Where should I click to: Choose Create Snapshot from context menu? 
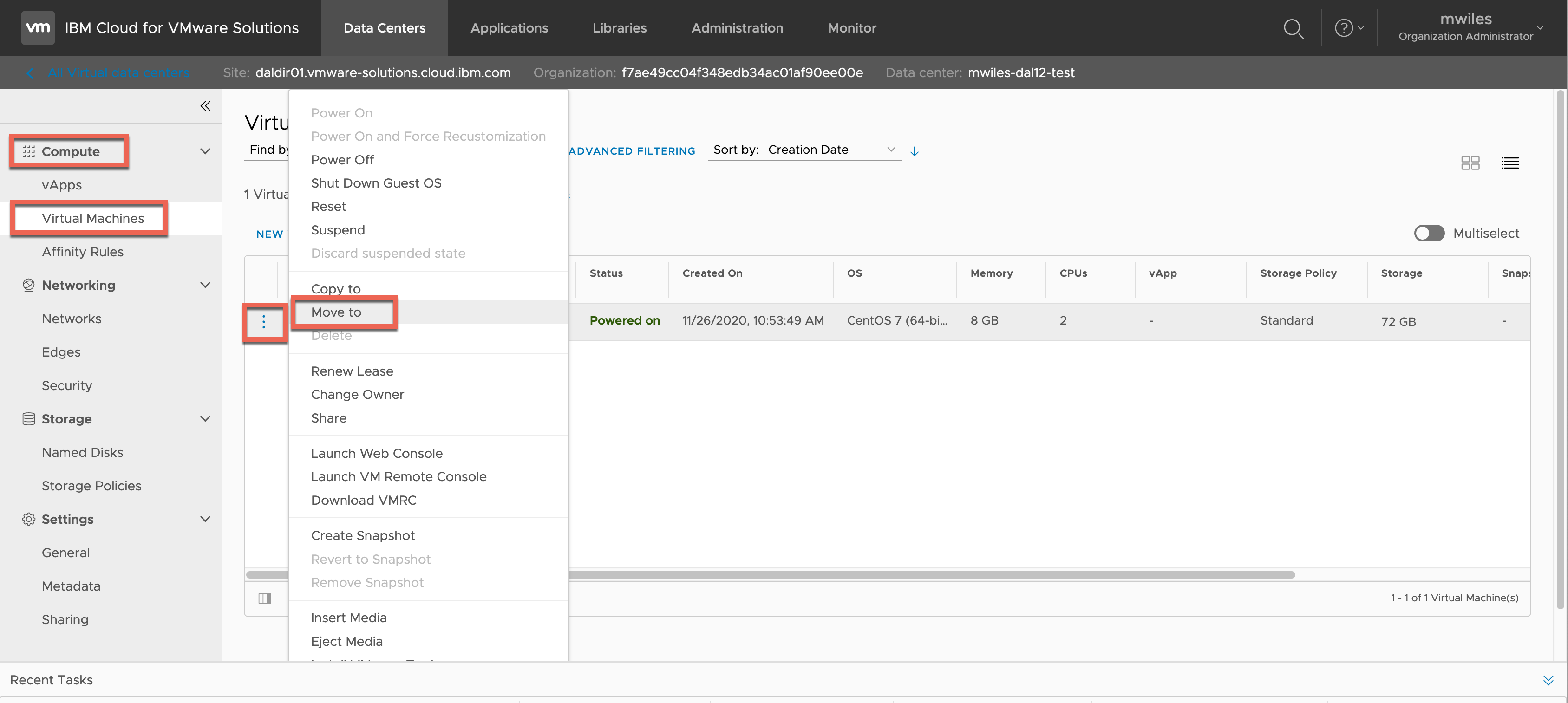363,536
